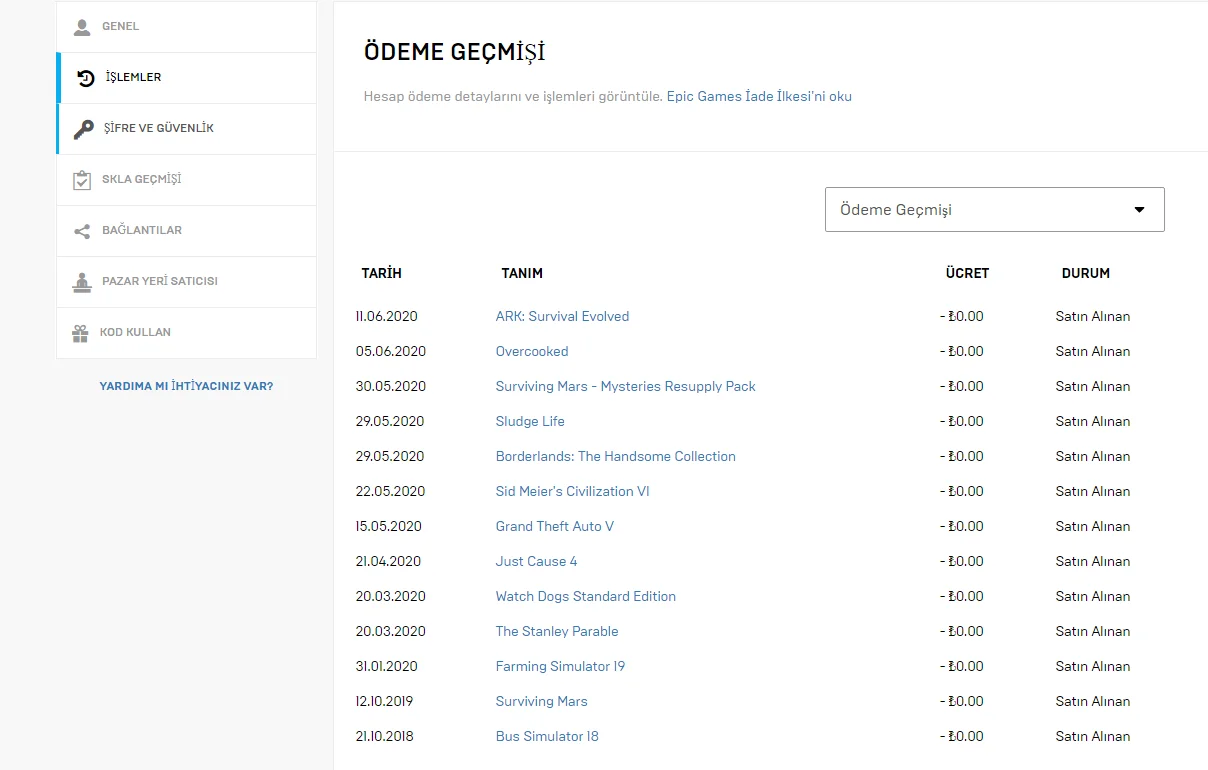Open SKLA GEÇMİŞİ page
Viewport: 1208px width, 770px height.
(x=186, y=180)
